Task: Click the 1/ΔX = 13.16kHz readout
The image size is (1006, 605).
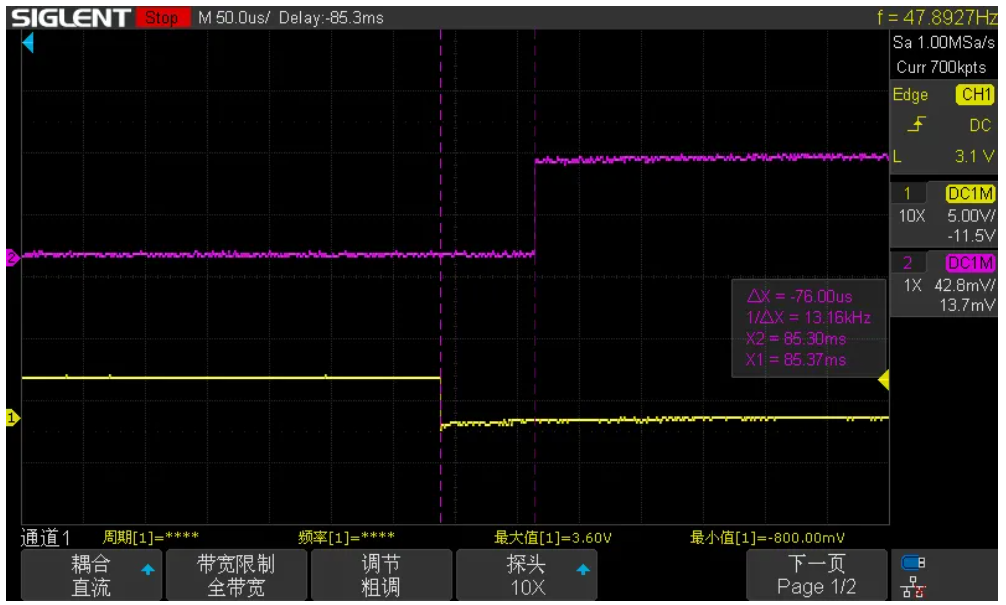Action: (x=808, y=318)
